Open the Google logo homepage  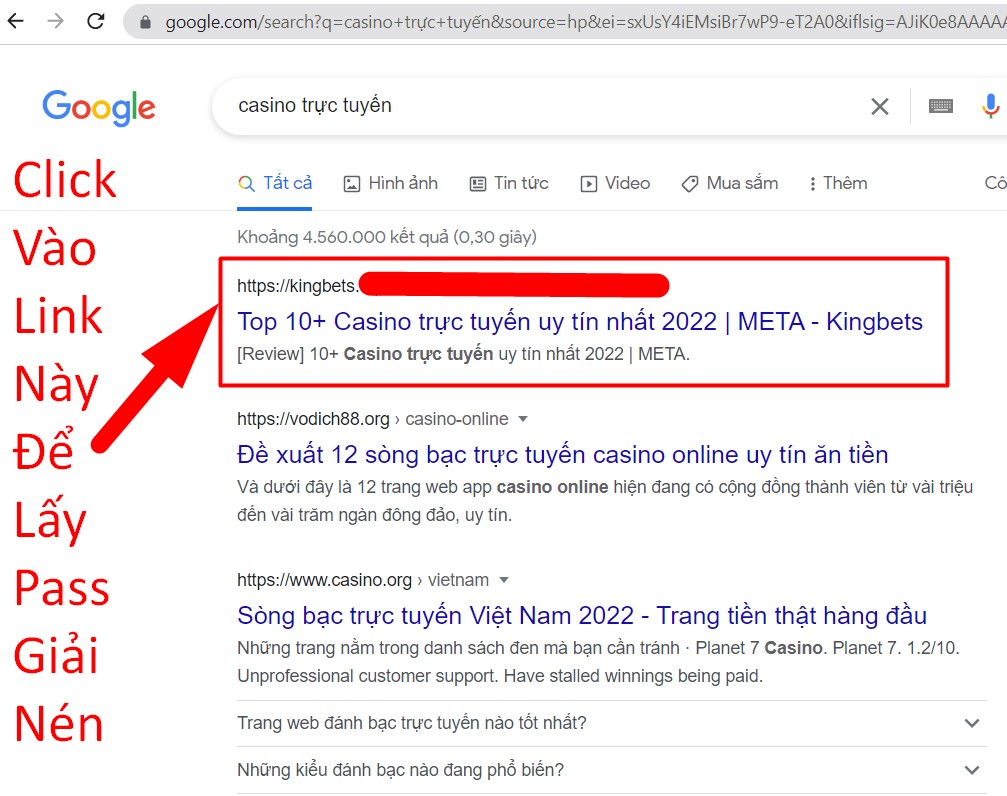tap(99, 107)
